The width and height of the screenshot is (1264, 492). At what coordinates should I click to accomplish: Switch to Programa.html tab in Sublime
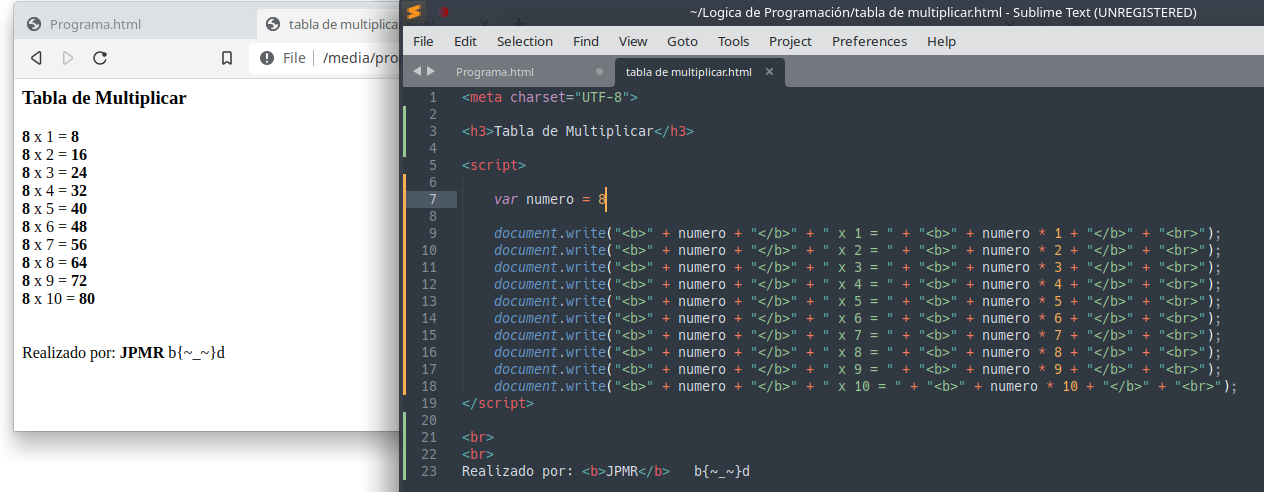coord(495,72)
